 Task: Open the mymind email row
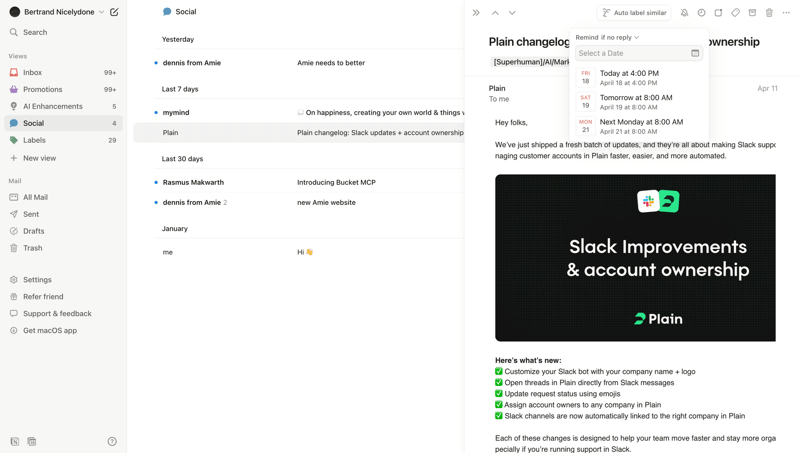pos(299,112)
